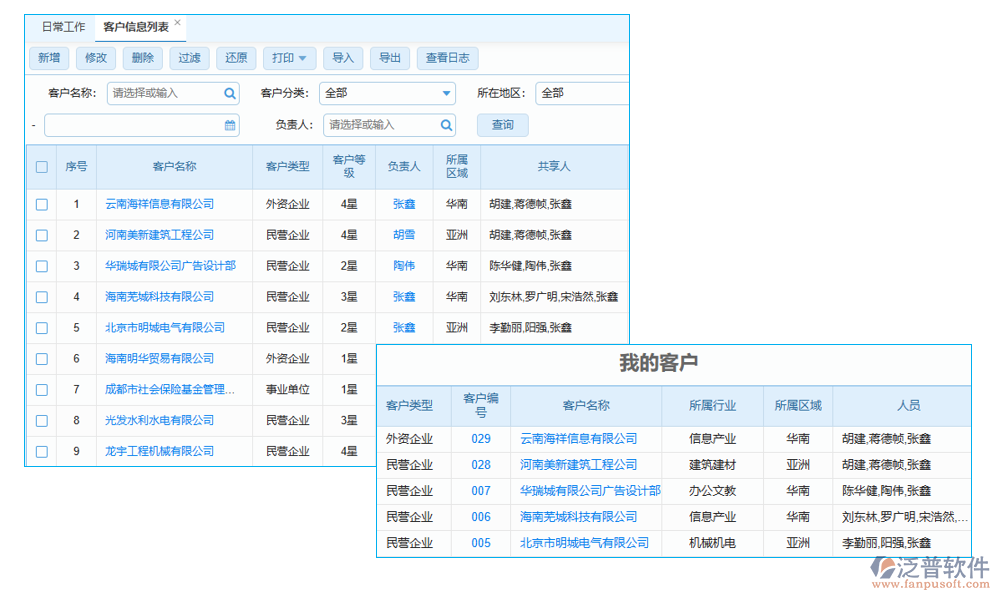Viewport: 1000px width, 600px height.
Task: Open 云南海祥信息有限公司 link in customer list
Action: tap(159, 204)
